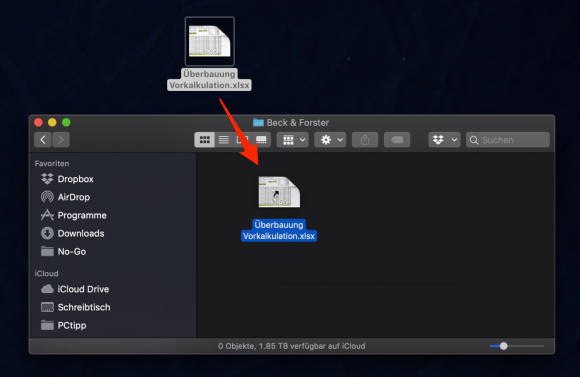Open the Dropbox toolbar dropdown
580x377 pixels.
(444, 140)
